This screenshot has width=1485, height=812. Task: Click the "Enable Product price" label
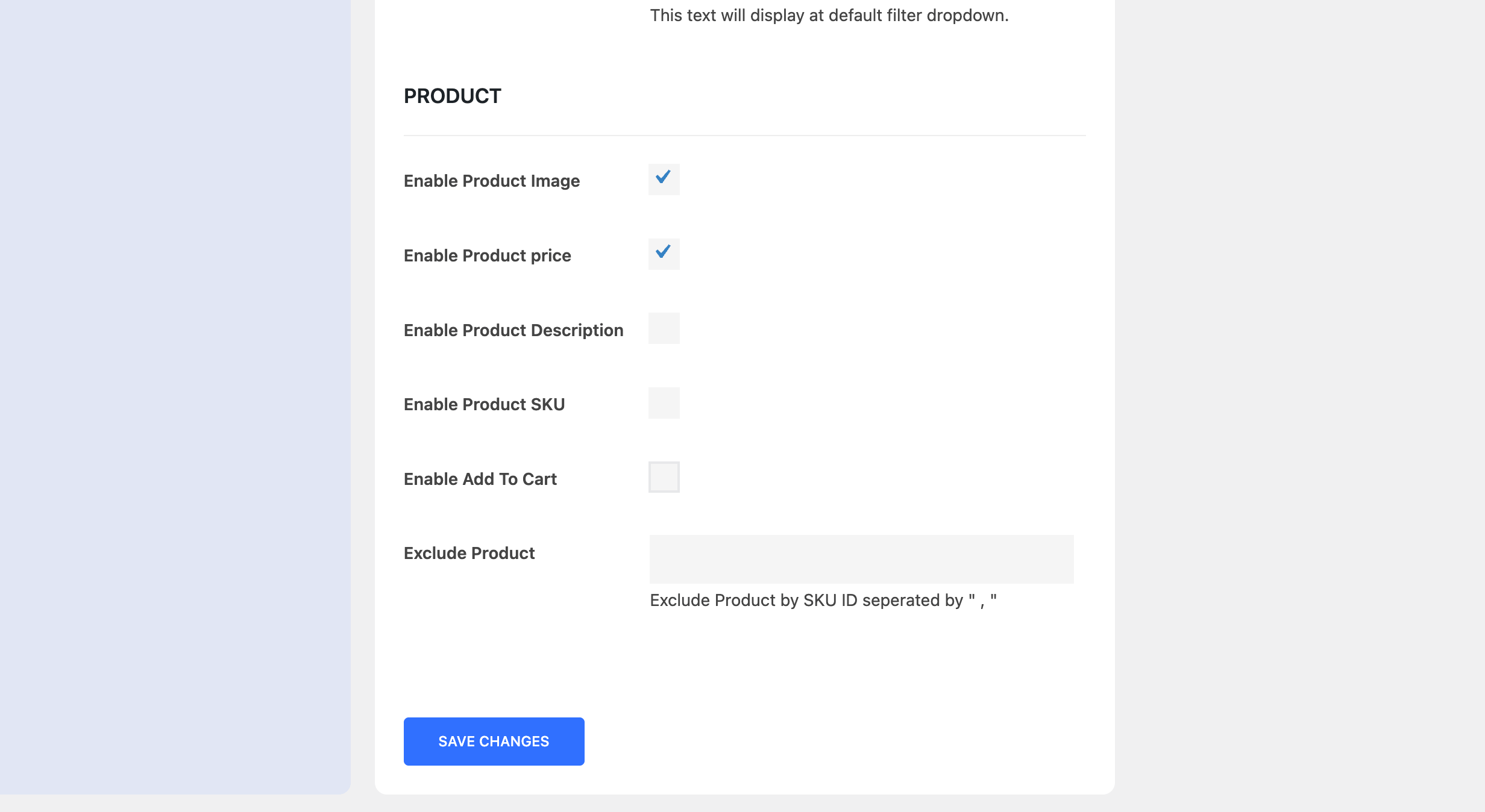[x=487, y=255]
